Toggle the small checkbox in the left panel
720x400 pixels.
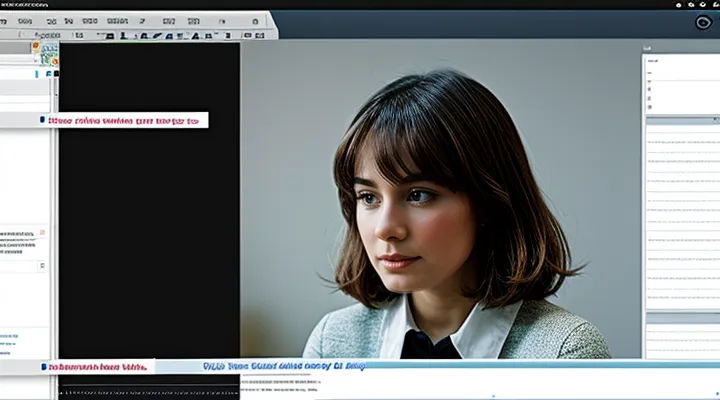pyautogui.click(x=42, y=266)
